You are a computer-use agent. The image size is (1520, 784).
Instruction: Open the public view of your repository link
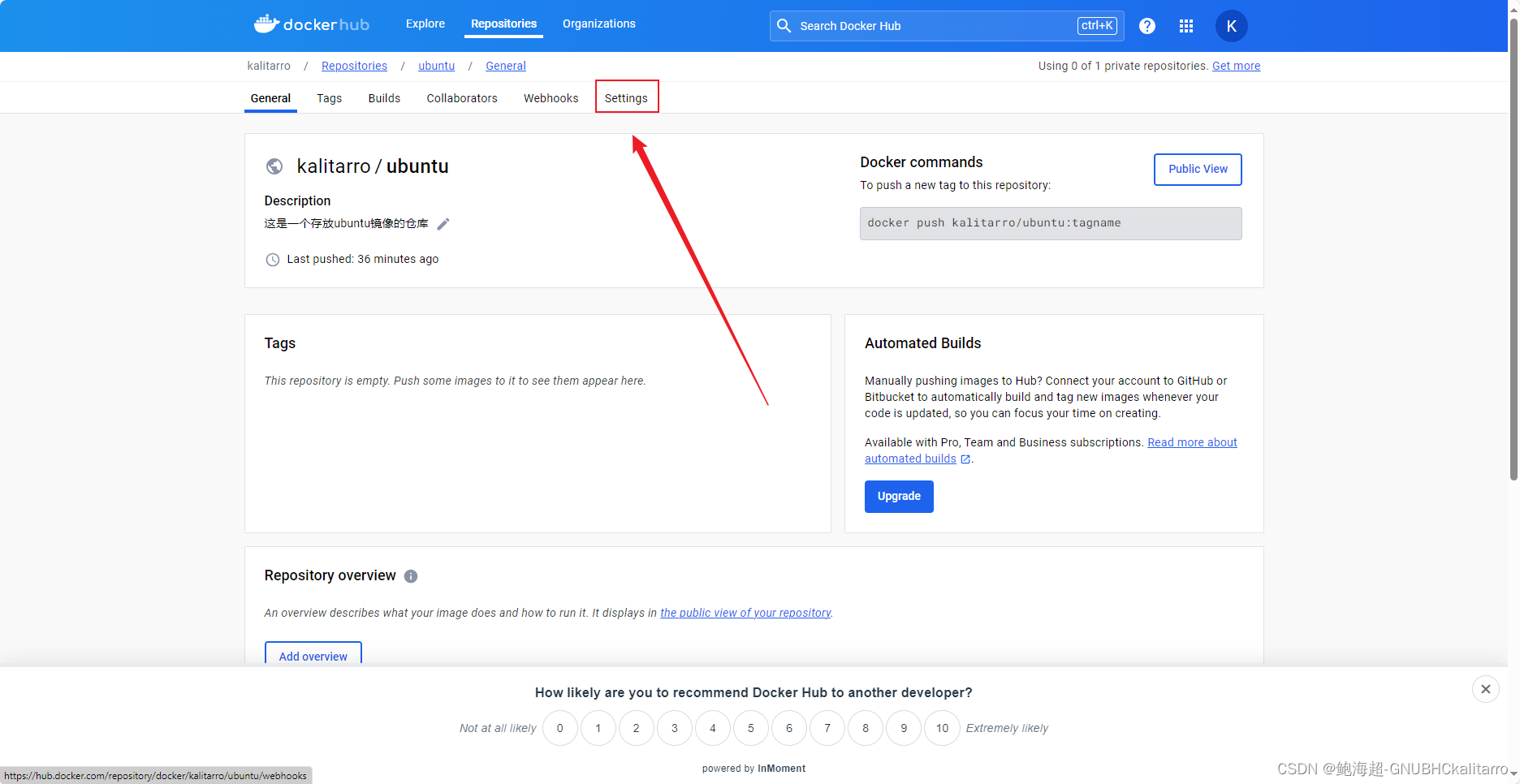(745, 613)
